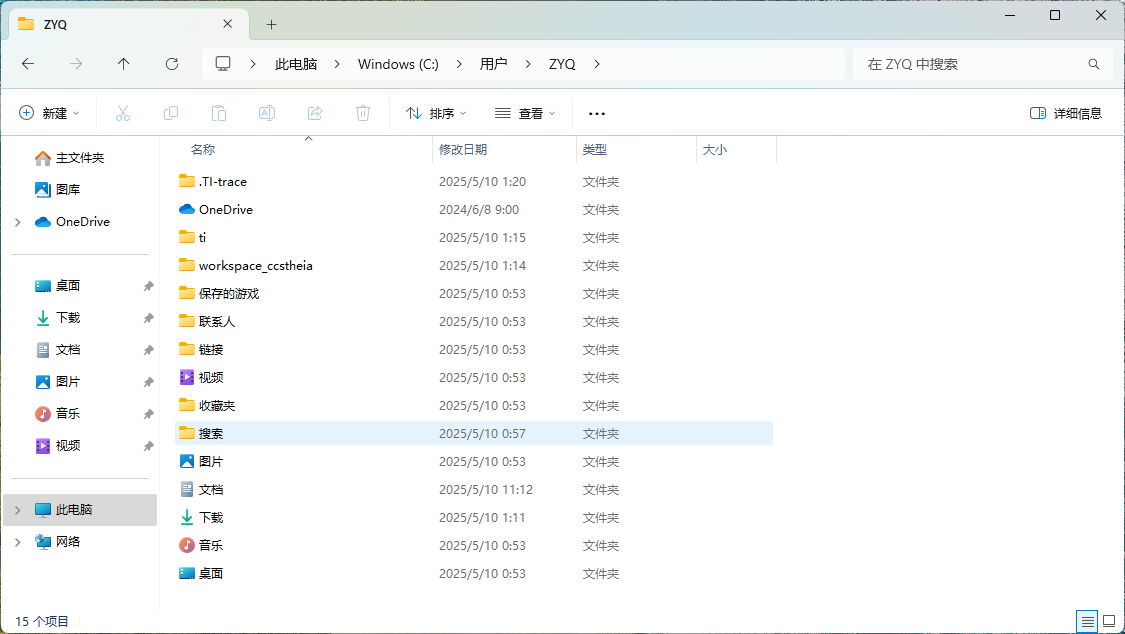Refresh the current folder view
The height and width of the screenshot is (634, 1125).
tap(171, 63)
